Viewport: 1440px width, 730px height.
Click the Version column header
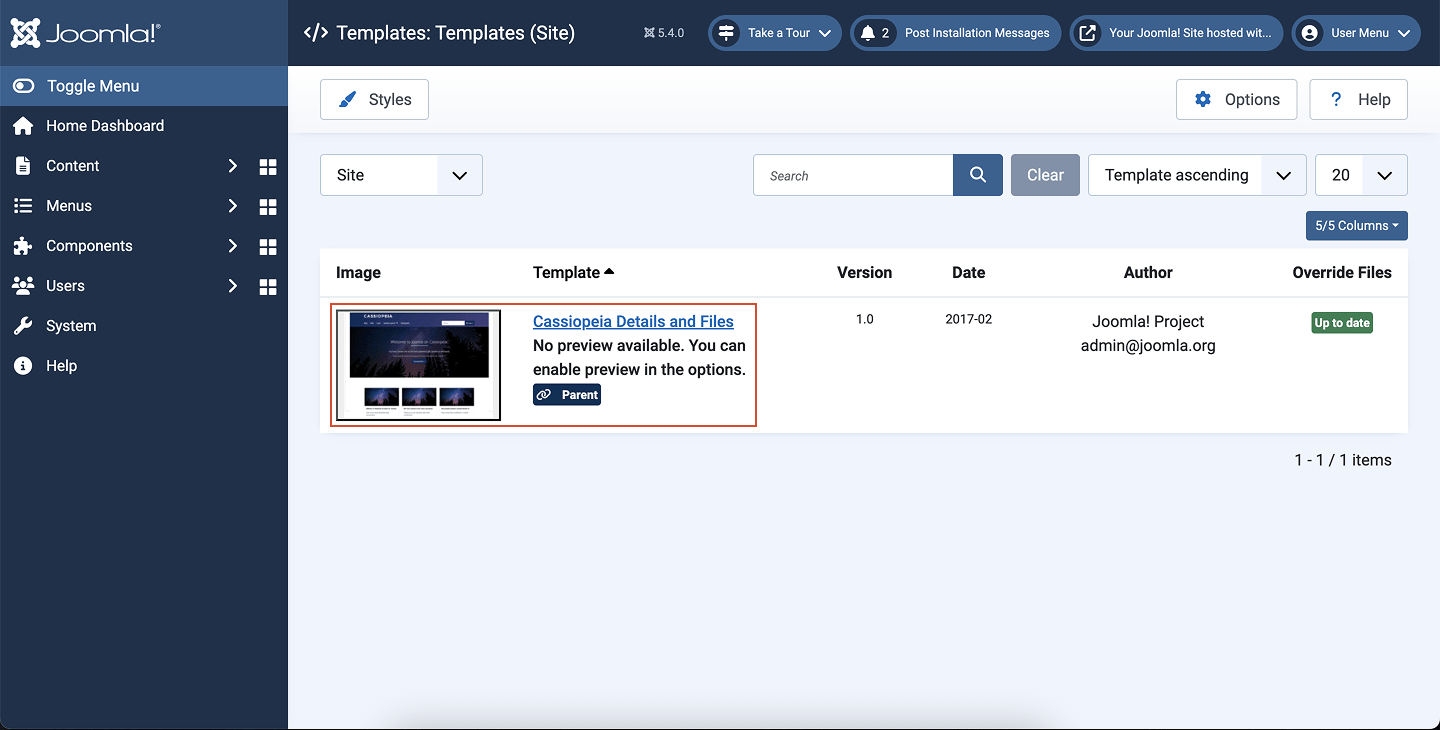tap(865, 272)
